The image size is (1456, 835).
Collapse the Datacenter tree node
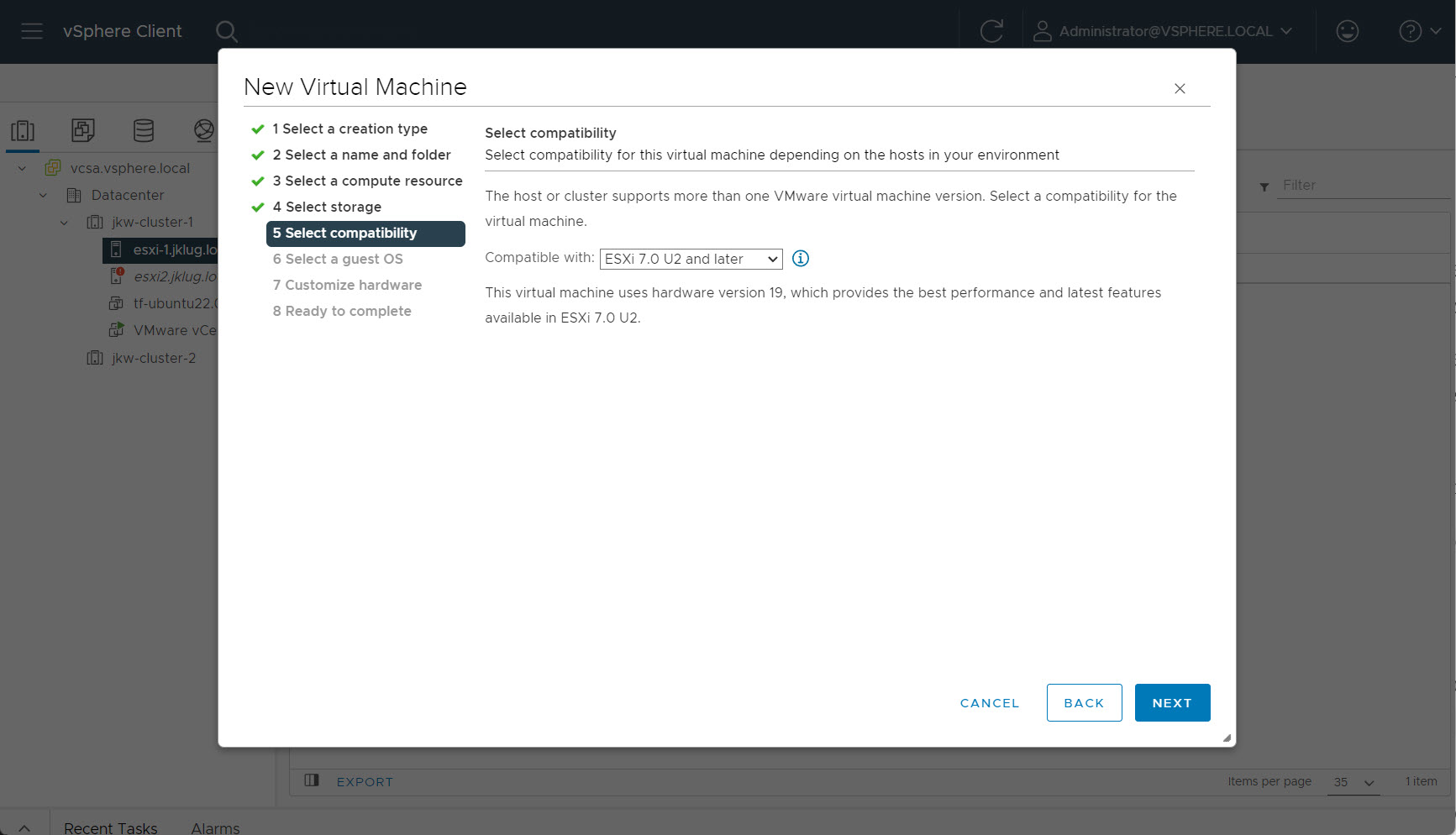point(43,196)
